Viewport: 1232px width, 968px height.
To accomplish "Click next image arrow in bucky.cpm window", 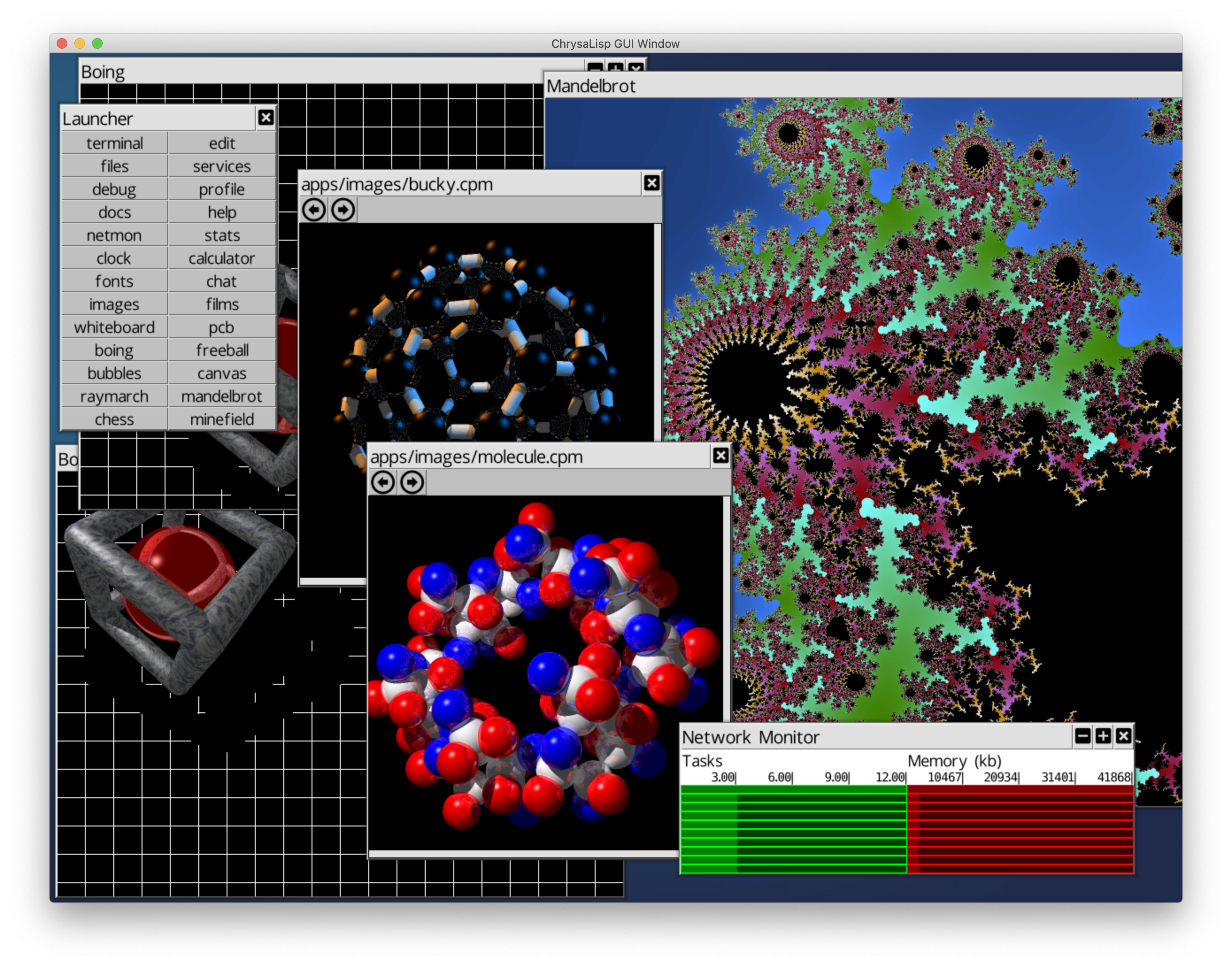I will 343,210.
